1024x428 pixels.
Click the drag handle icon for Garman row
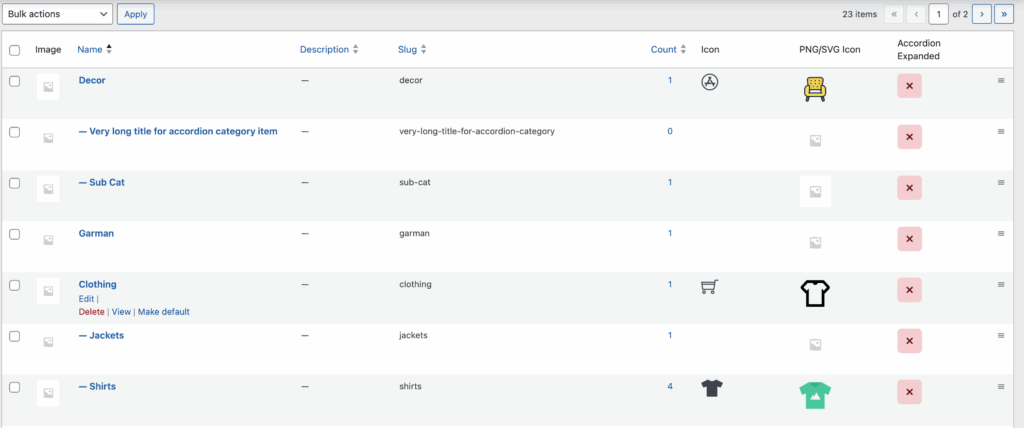(x=1001, y=233)
